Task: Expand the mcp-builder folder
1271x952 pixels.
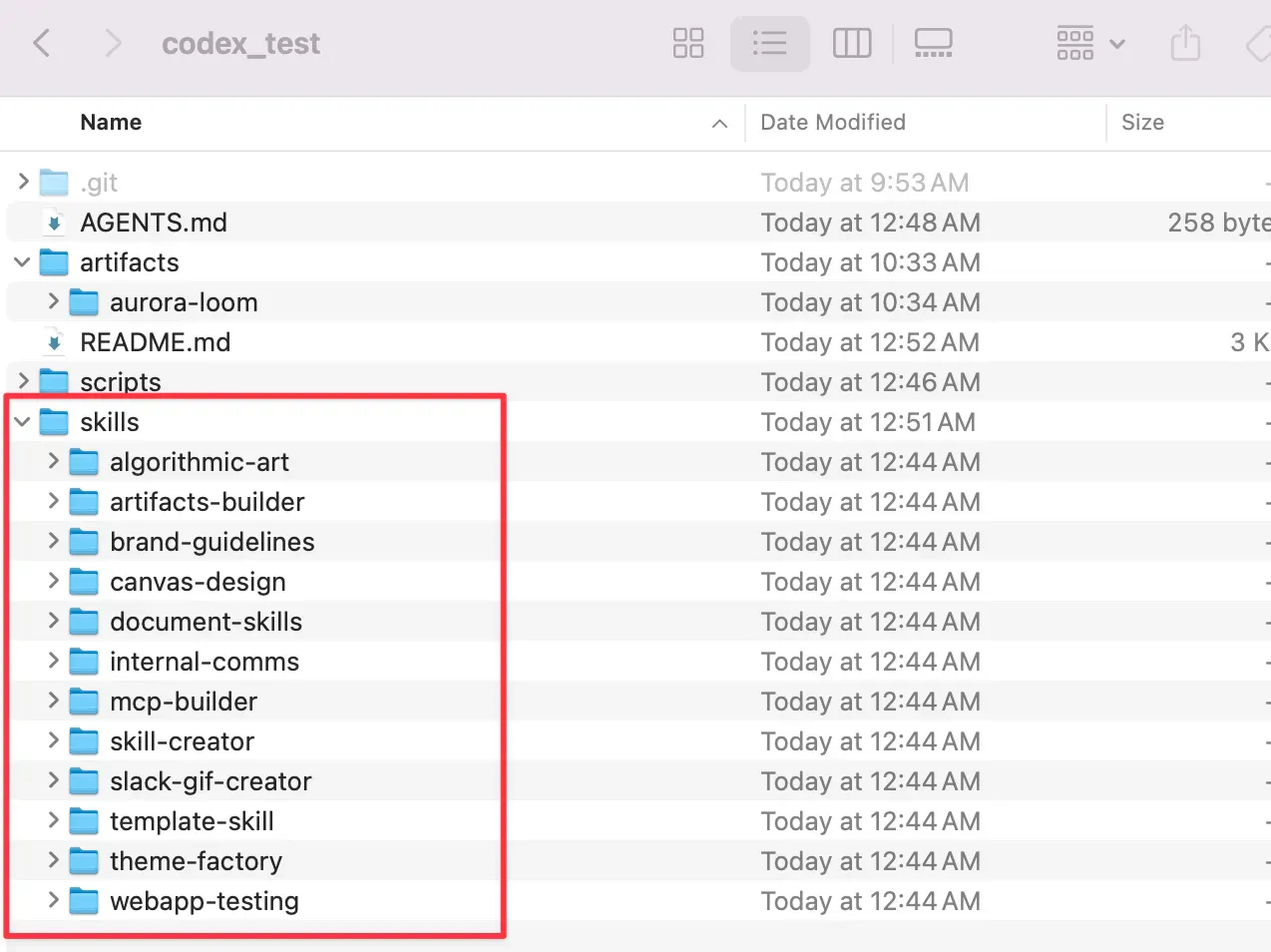Action: point(53,700)
